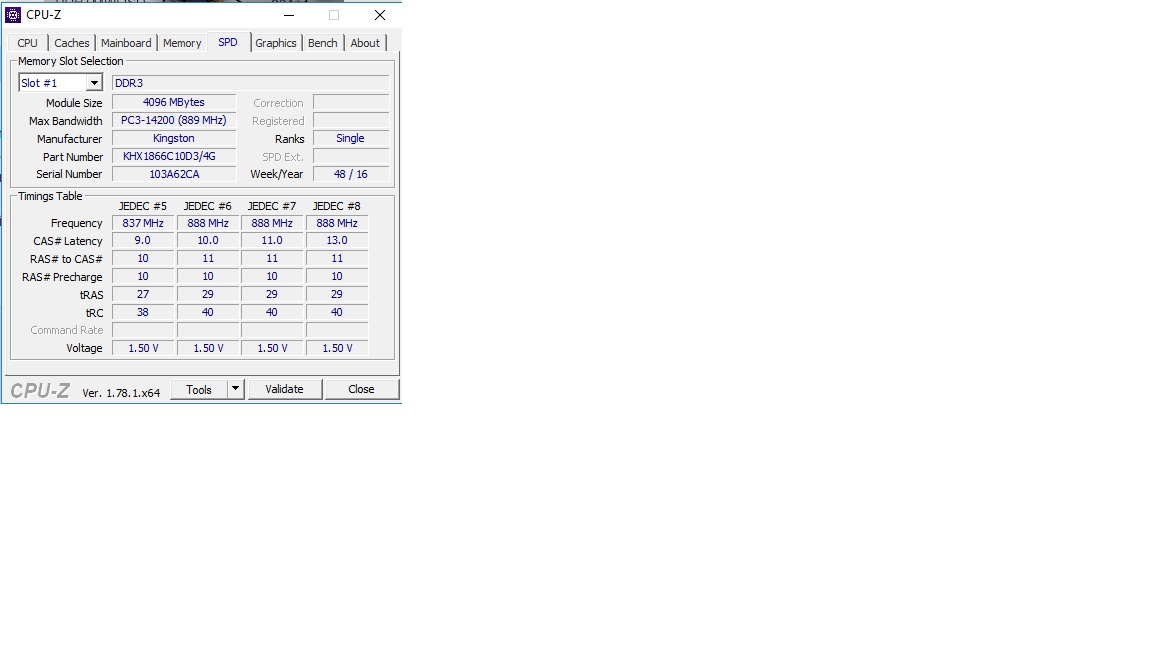This screenshot has width=1152, height=648.
Task: Click the serial number 103A62CA
Action: click(x=174, y=174)
